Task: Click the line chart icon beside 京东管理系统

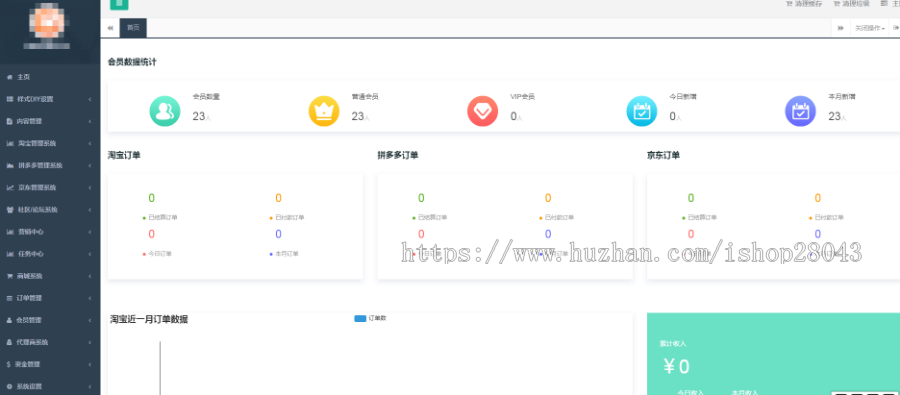Action: click(x=10, y=187)
